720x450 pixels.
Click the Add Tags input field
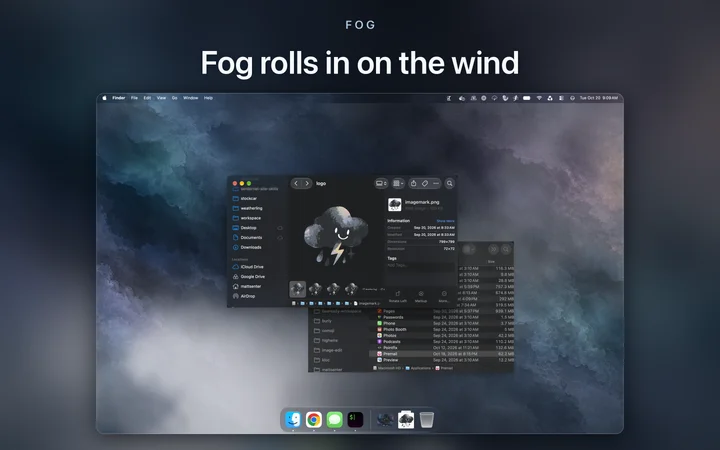tap(421, 265)
